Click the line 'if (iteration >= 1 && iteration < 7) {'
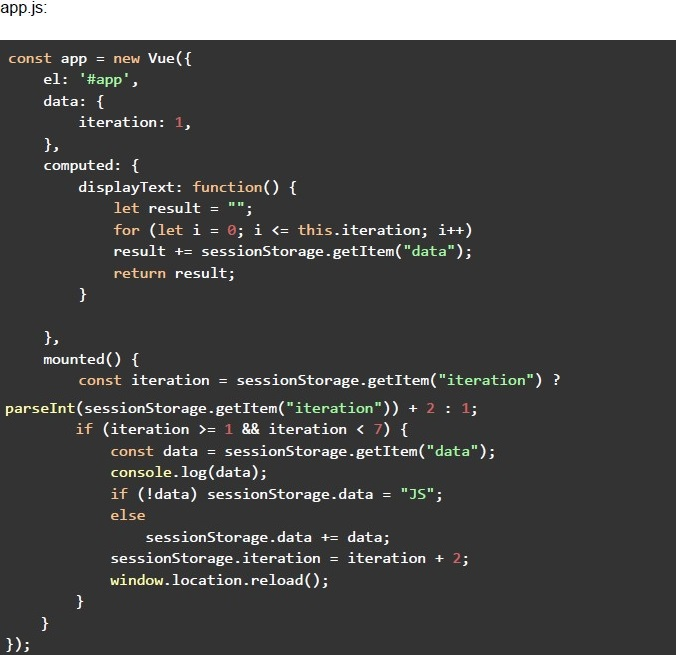 coord(241,429)
